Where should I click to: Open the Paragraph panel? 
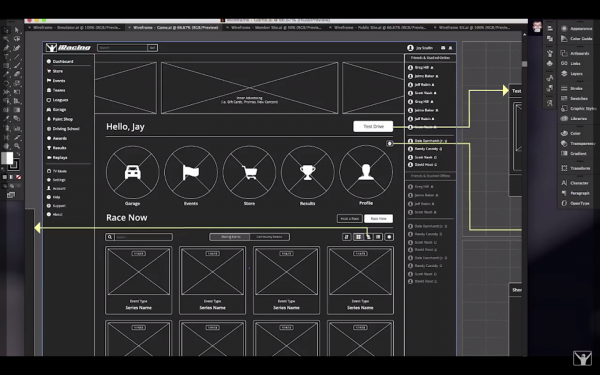576,193
